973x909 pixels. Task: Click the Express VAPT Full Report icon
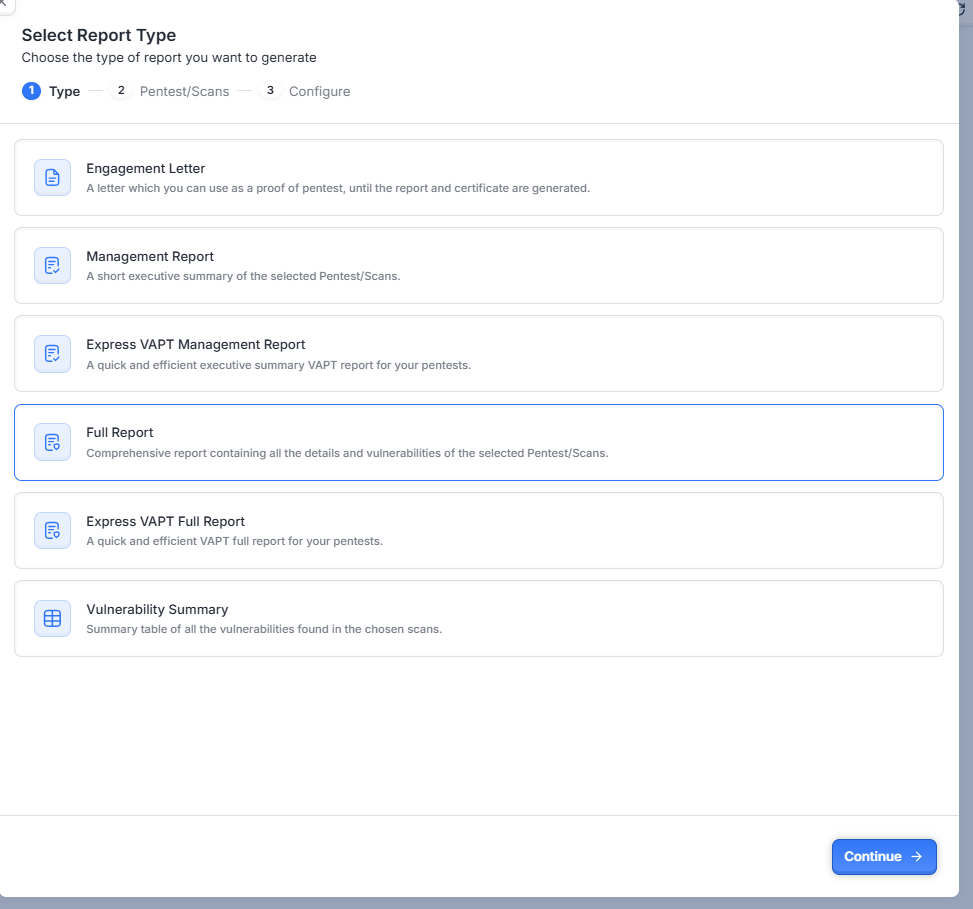coord(52,531)
